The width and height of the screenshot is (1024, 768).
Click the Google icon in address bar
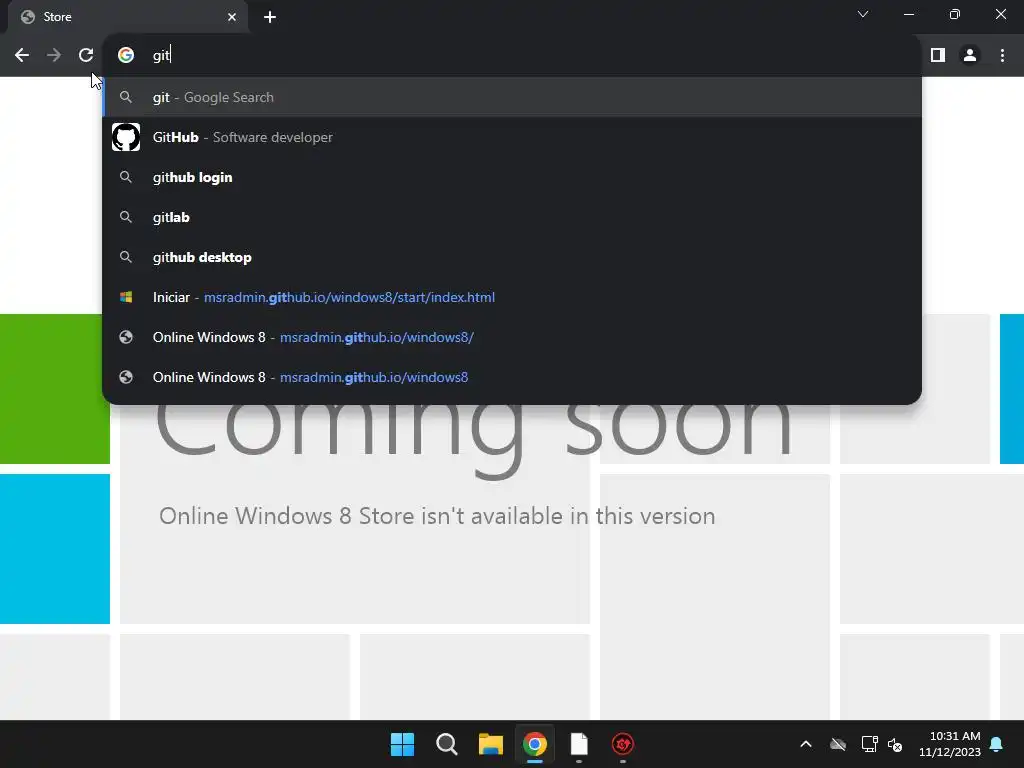coord(126,55)
